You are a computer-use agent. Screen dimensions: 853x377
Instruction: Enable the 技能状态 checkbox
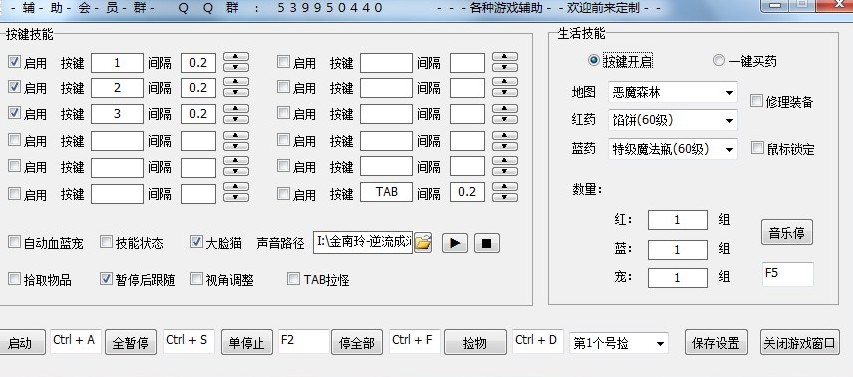tap(107, 242)
